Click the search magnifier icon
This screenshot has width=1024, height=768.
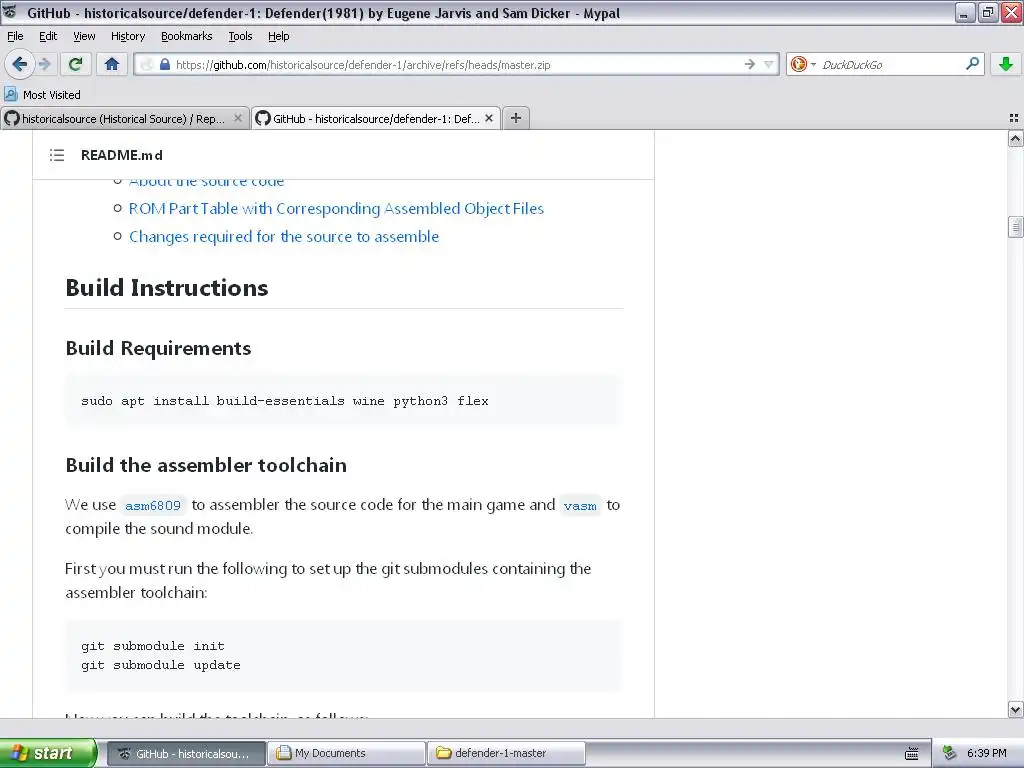[x=972, y=63]
